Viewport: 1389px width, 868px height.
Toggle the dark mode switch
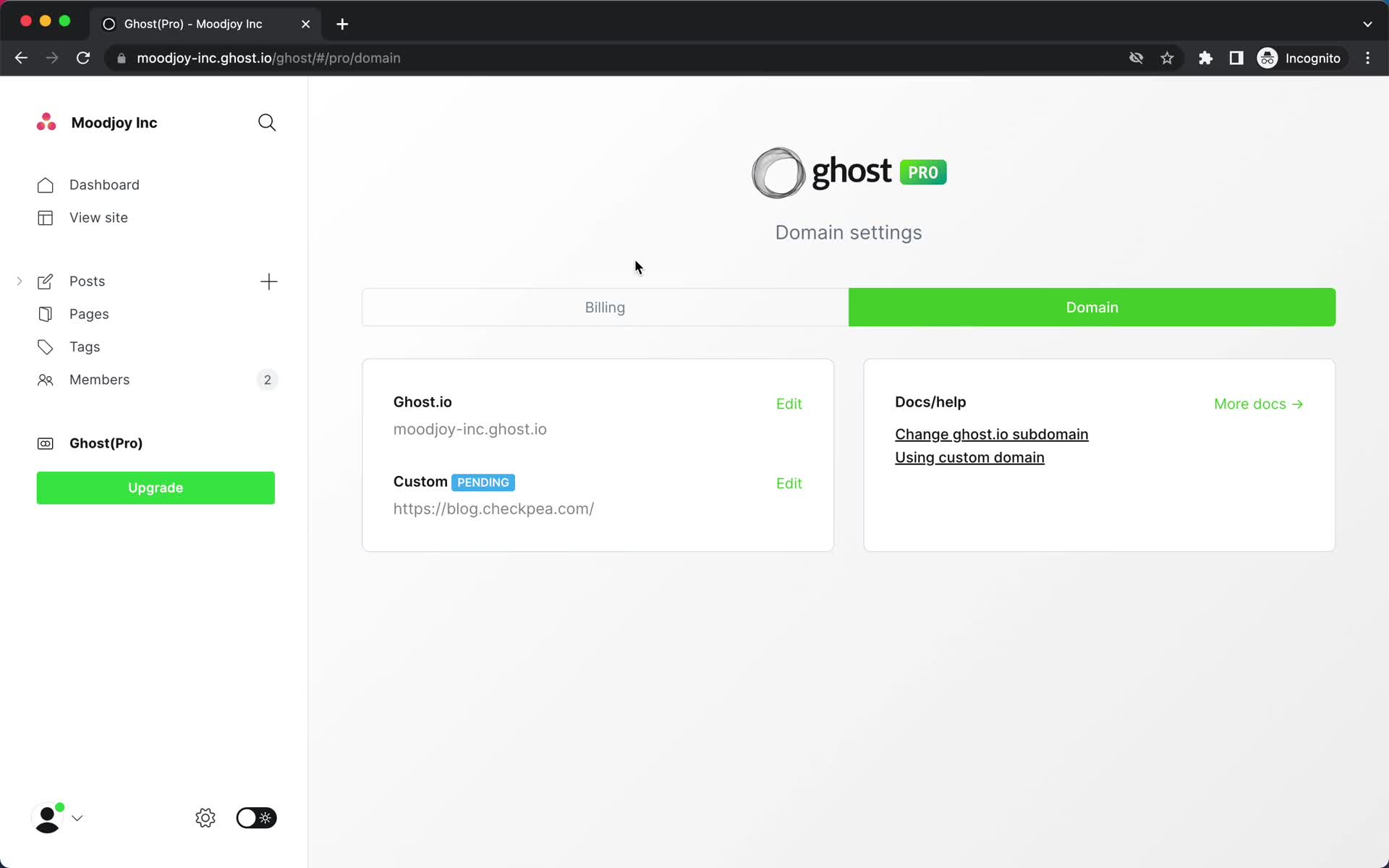tap(256, 818)
